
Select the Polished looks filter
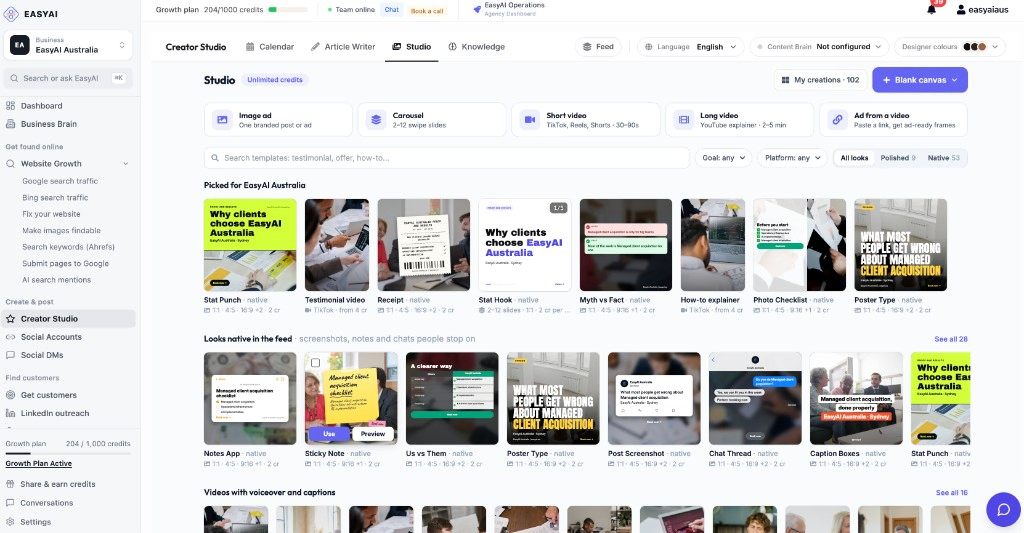point(898,158)
